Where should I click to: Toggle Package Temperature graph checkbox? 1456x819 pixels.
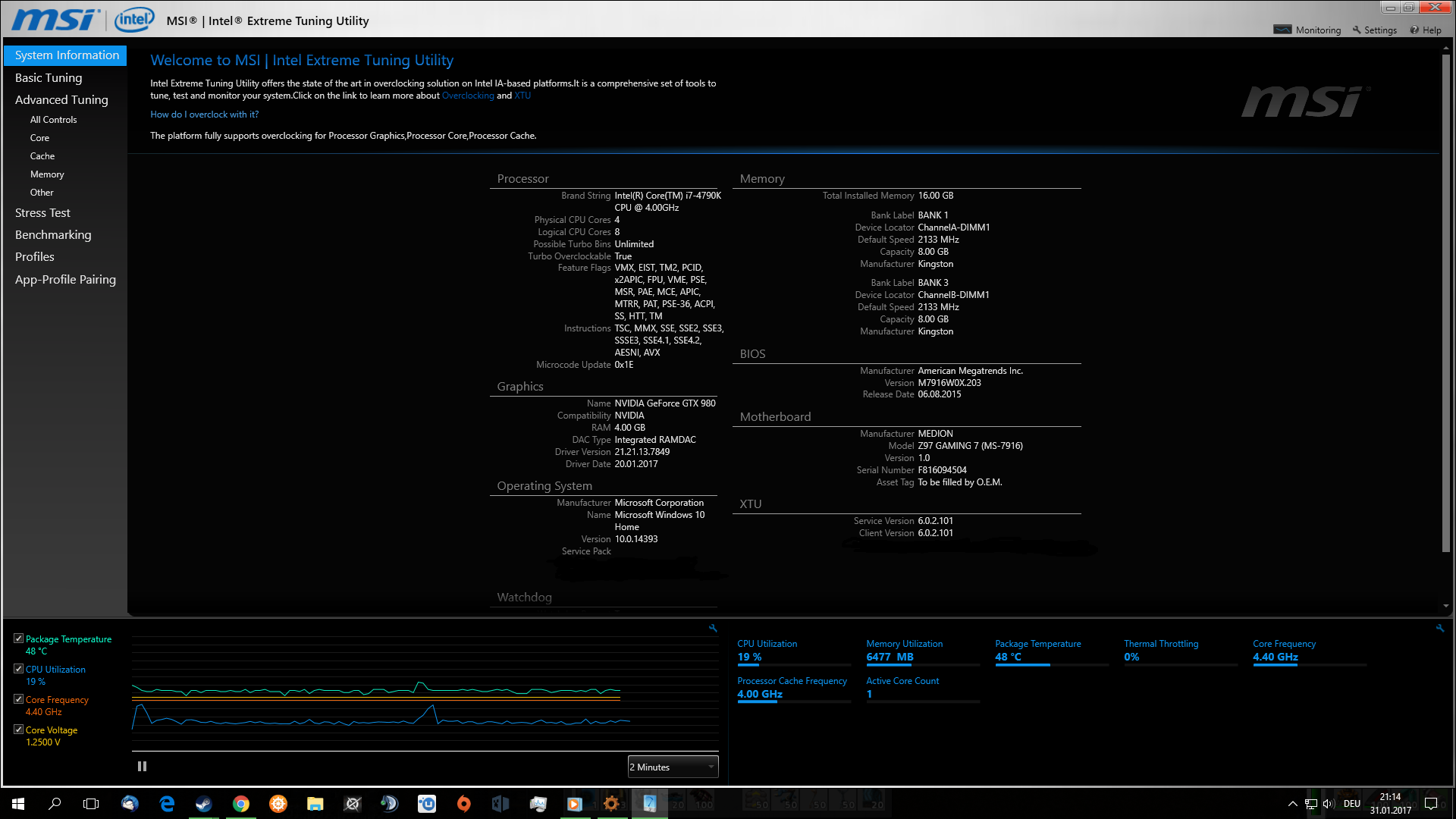pyautogui.click(x=18, y=639)
